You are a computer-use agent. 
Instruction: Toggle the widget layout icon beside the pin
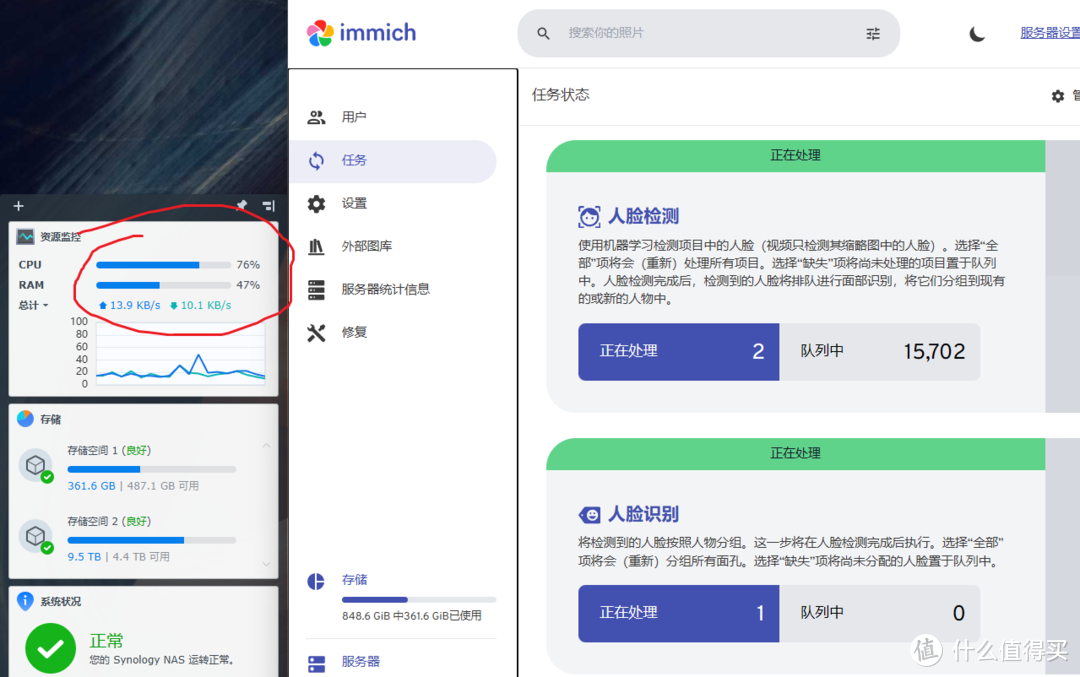266,206
